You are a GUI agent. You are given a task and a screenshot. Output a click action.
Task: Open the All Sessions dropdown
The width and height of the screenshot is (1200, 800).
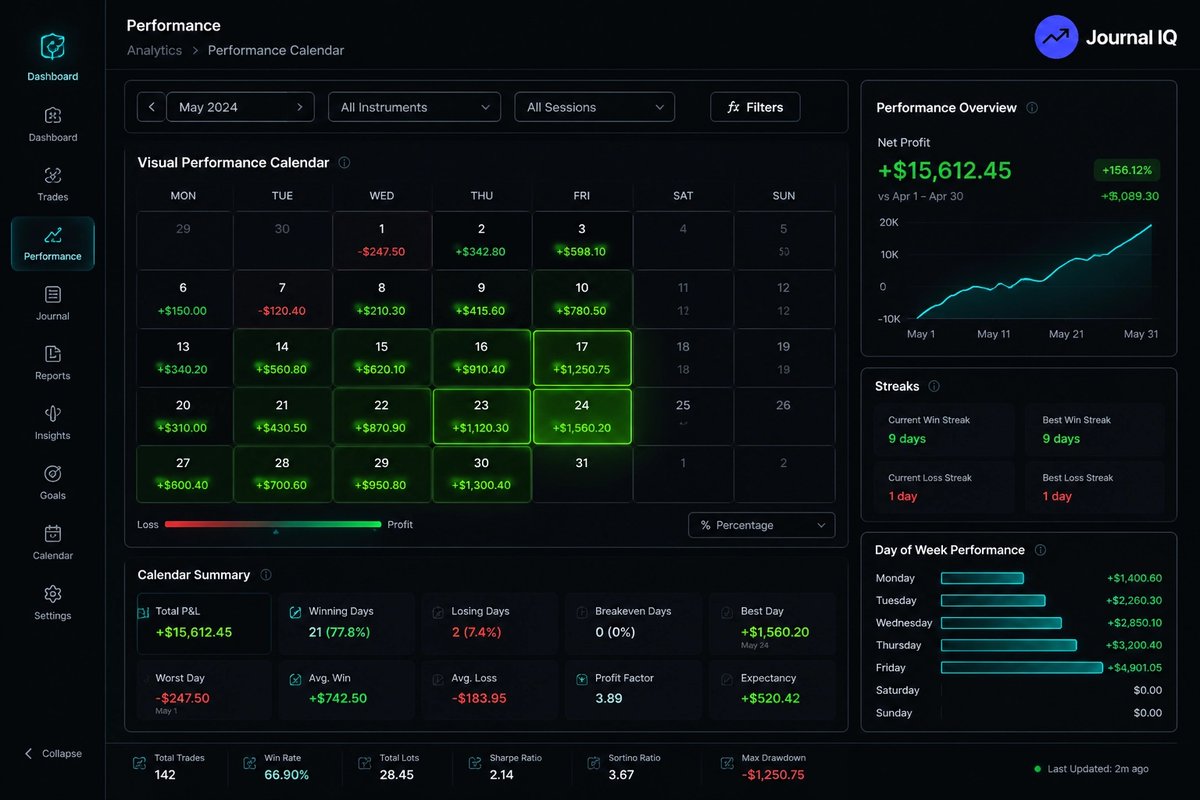(x=595, y=107)
